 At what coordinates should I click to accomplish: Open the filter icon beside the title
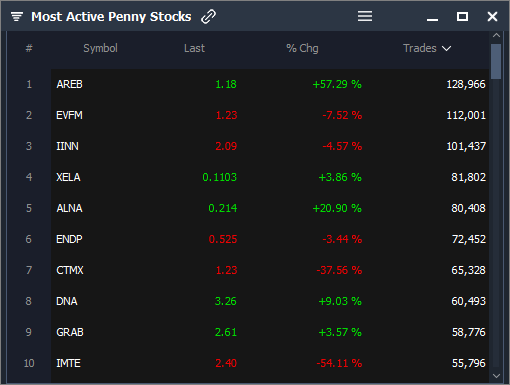[x=17, y=16]
